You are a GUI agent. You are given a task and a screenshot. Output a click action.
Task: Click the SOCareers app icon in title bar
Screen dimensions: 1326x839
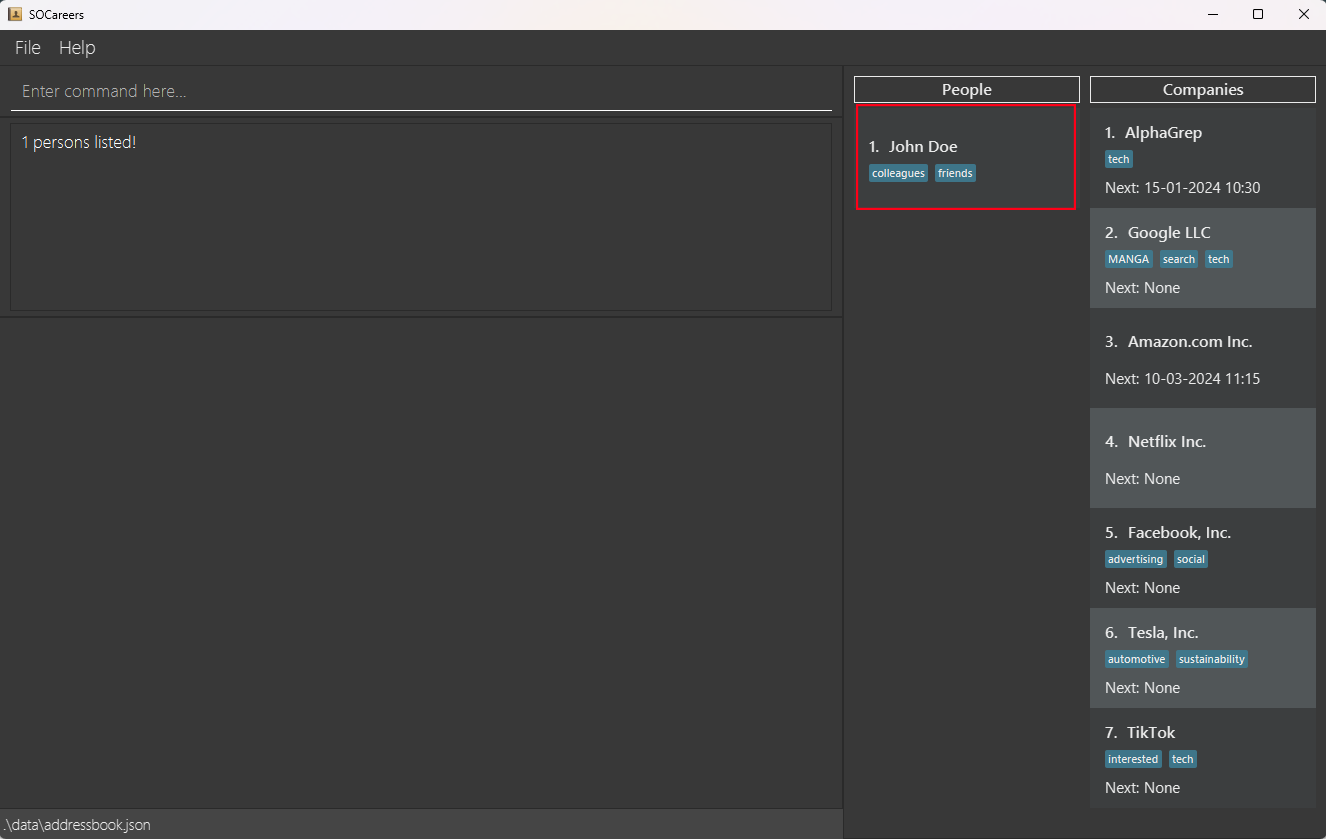(x=15, y=15)
